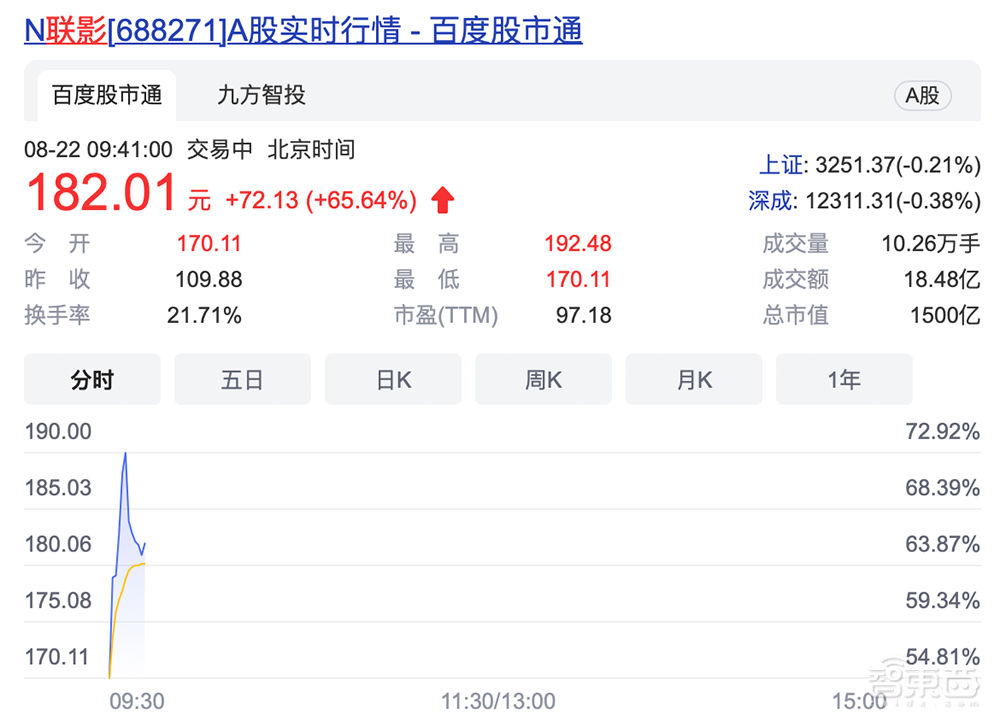Switch to the 百度股市通 tab

pyautogui.click(x=106, y=96)
